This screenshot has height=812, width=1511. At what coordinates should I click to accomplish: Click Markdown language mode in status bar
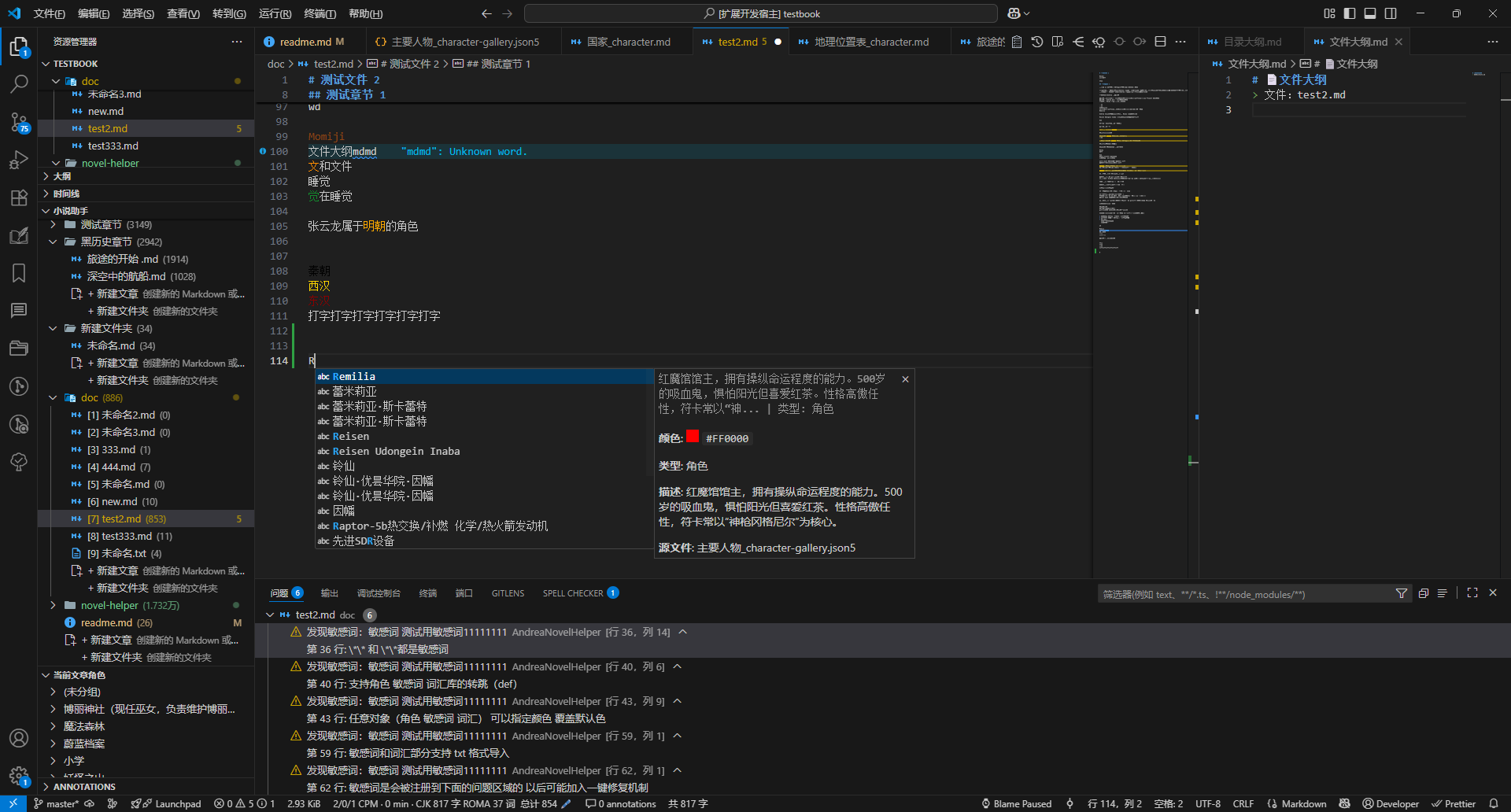point(1303,803)
